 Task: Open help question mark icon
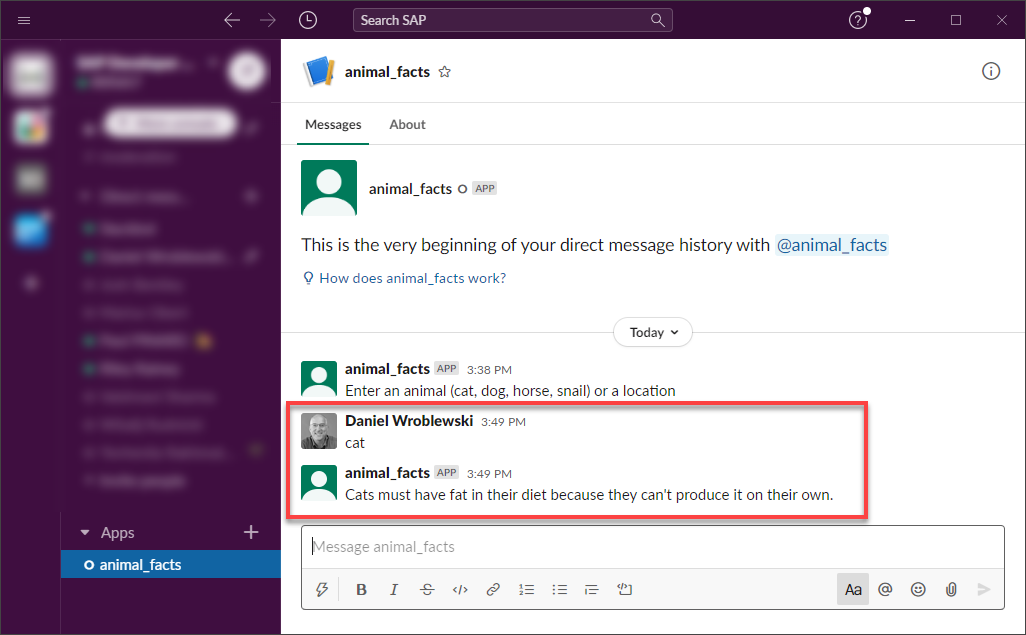pyautogui.click(x=858, y=20)
